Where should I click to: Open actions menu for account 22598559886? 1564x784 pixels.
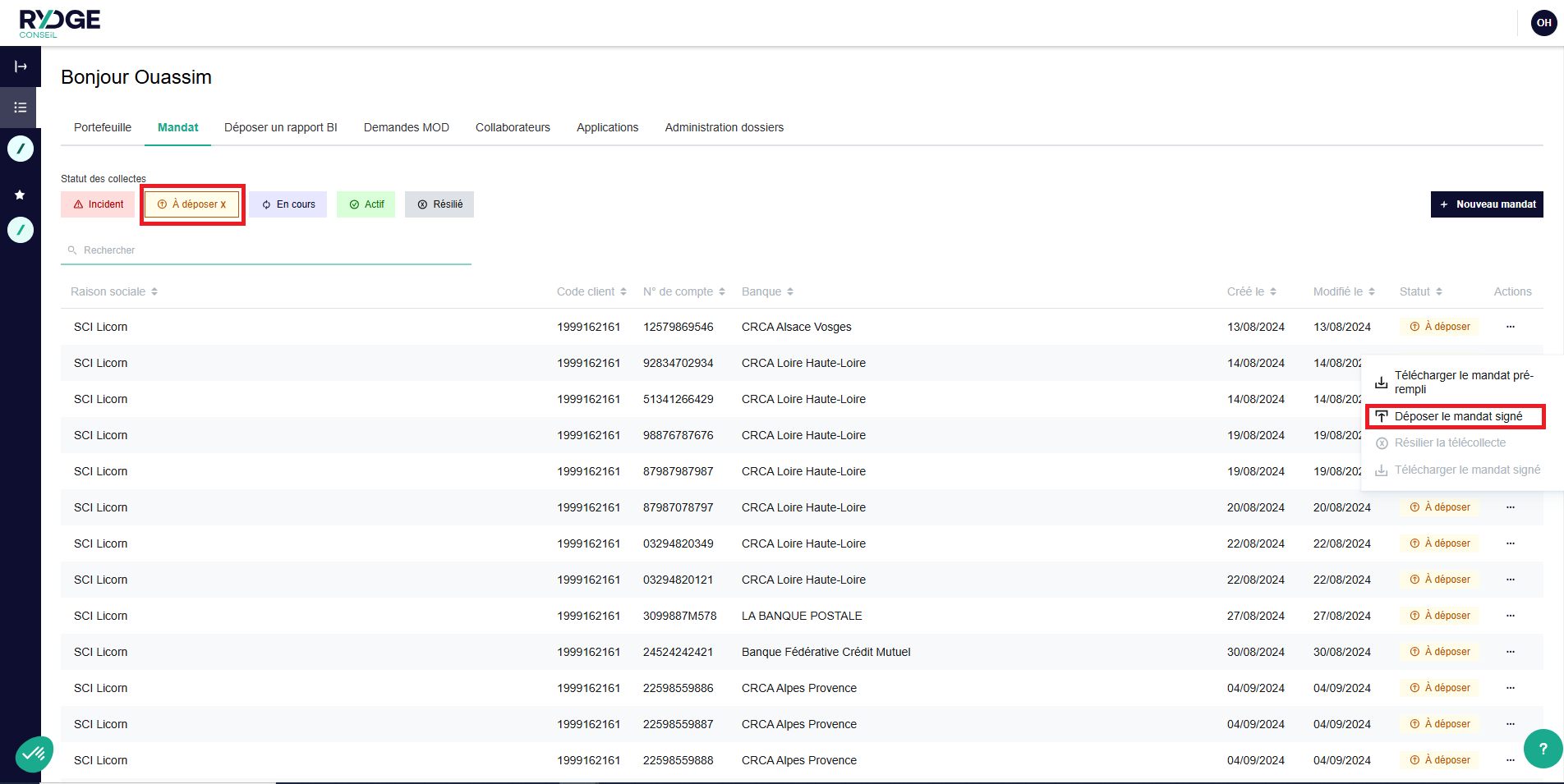pos(1511,688)
